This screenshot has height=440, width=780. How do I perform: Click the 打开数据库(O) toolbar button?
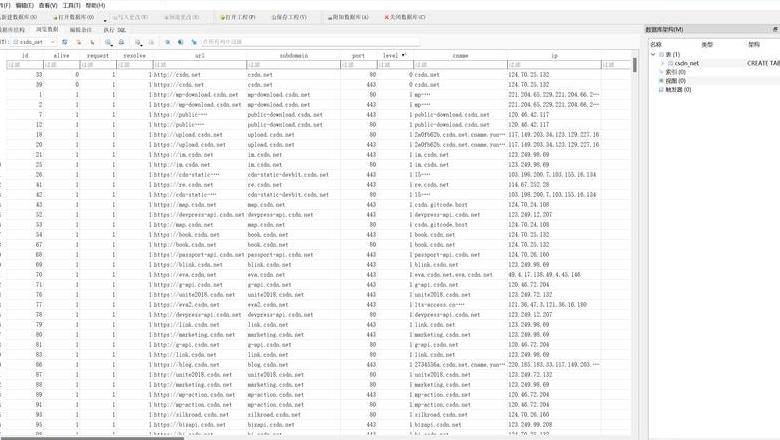74,17
